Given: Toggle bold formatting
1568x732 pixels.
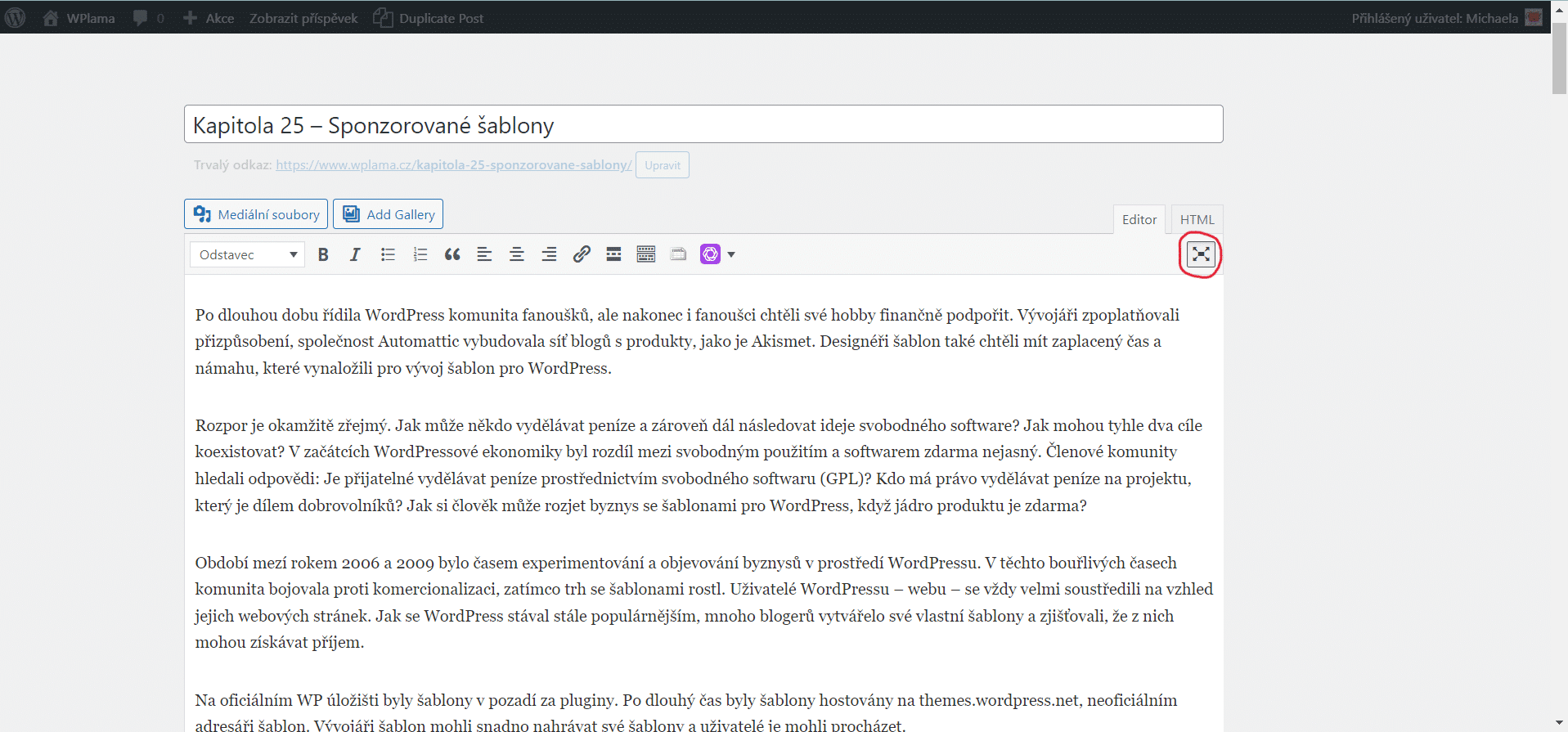Looking at the screenshot, I should click(x=323, y=254).
